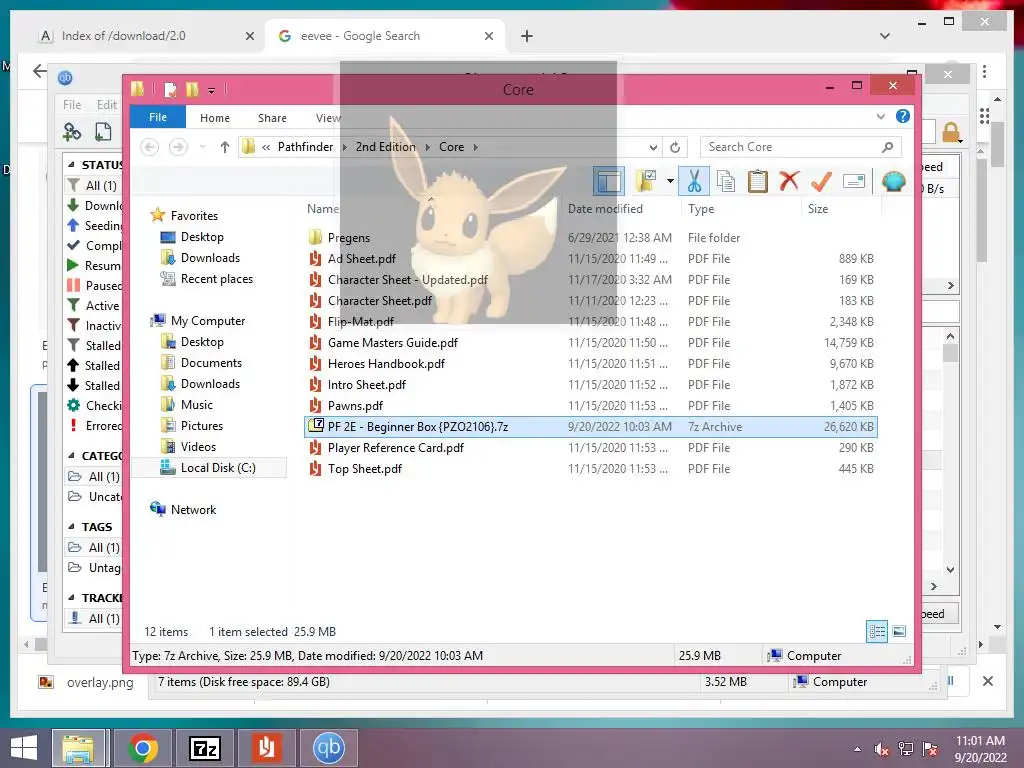Open Downloads under Favorites
This screenshot has height=768, width=1024.
(x=210, y=258)
